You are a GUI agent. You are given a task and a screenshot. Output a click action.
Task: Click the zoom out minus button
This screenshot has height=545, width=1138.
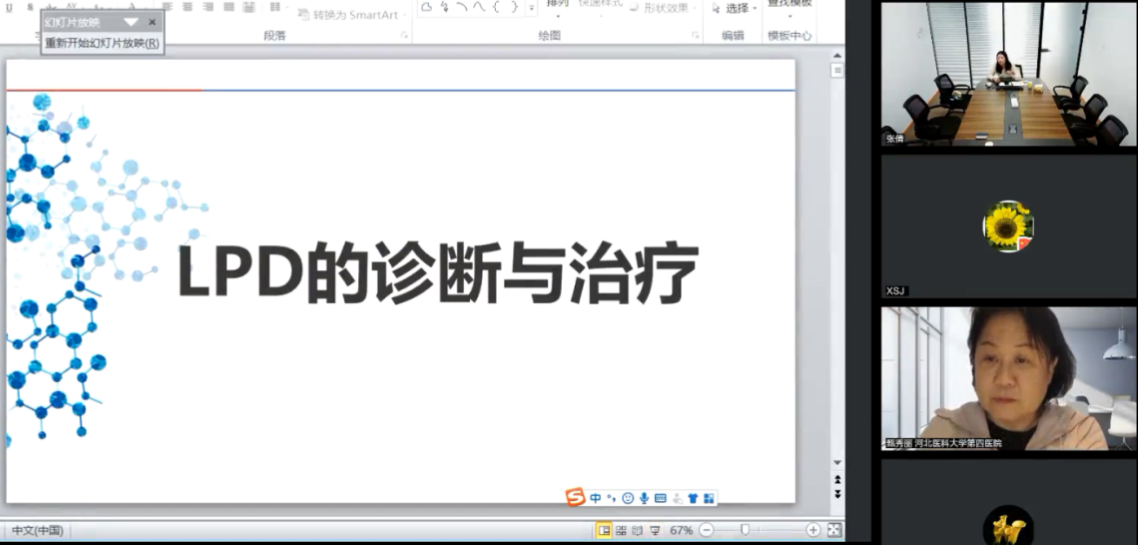point(707,530)
